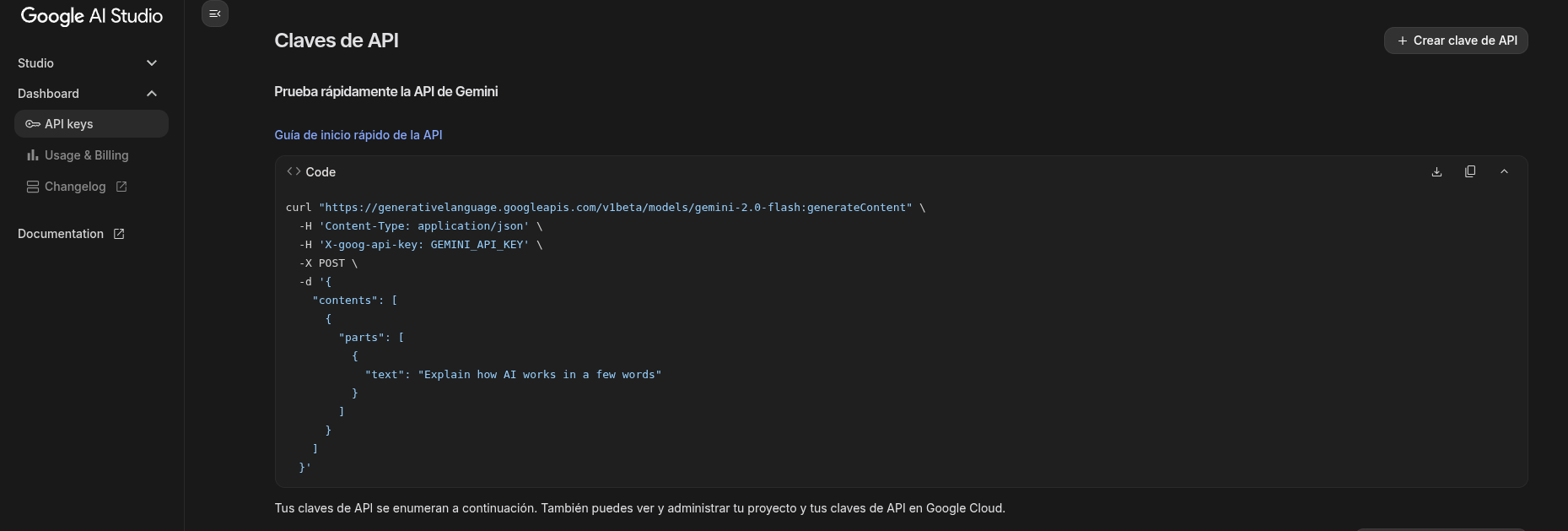The width and height of the screenshot is (1568, 531).
Task: Collapse the Code panel with the chevron
Action: click(1504, 172)
